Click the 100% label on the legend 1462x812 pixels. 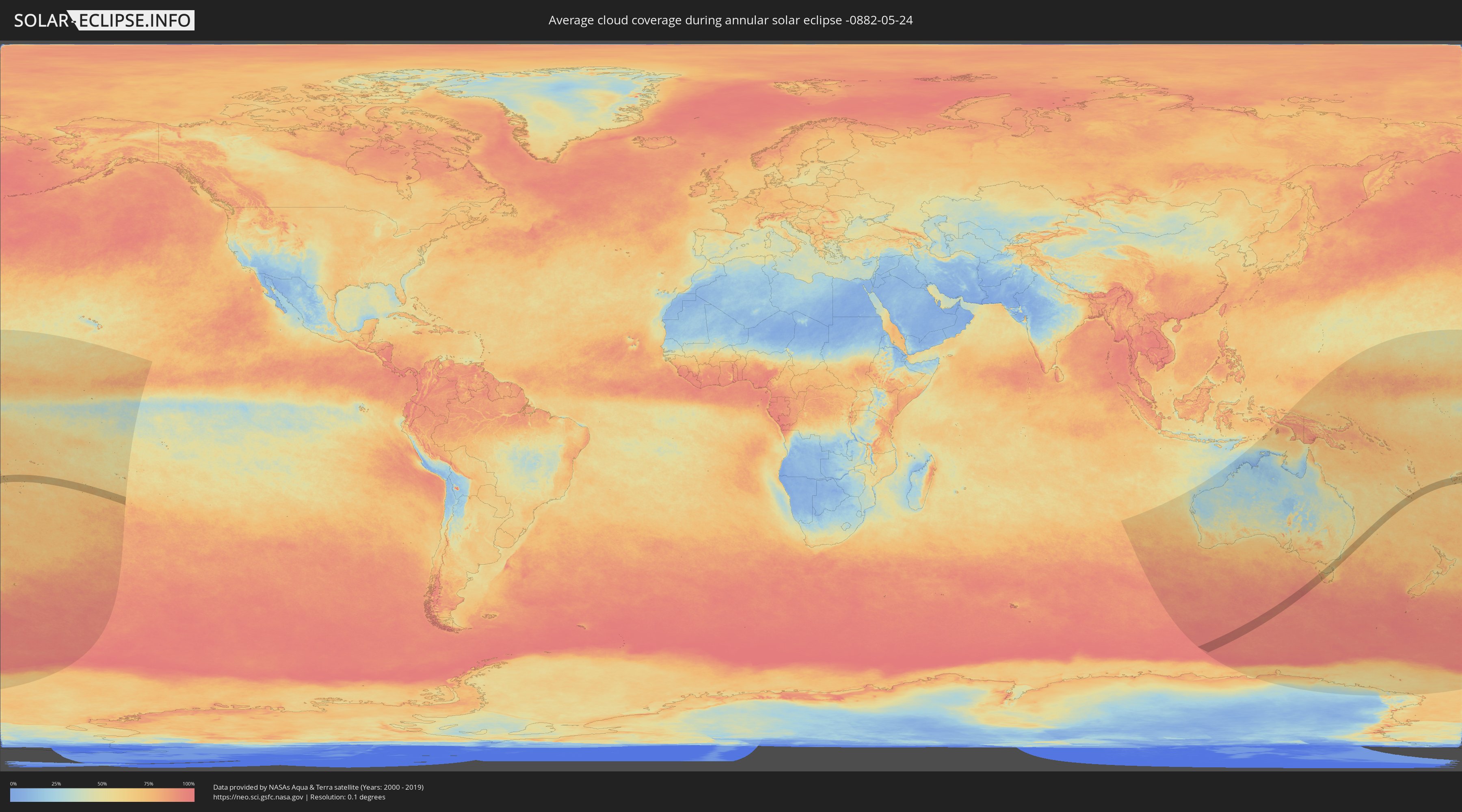tap(188, 784)
